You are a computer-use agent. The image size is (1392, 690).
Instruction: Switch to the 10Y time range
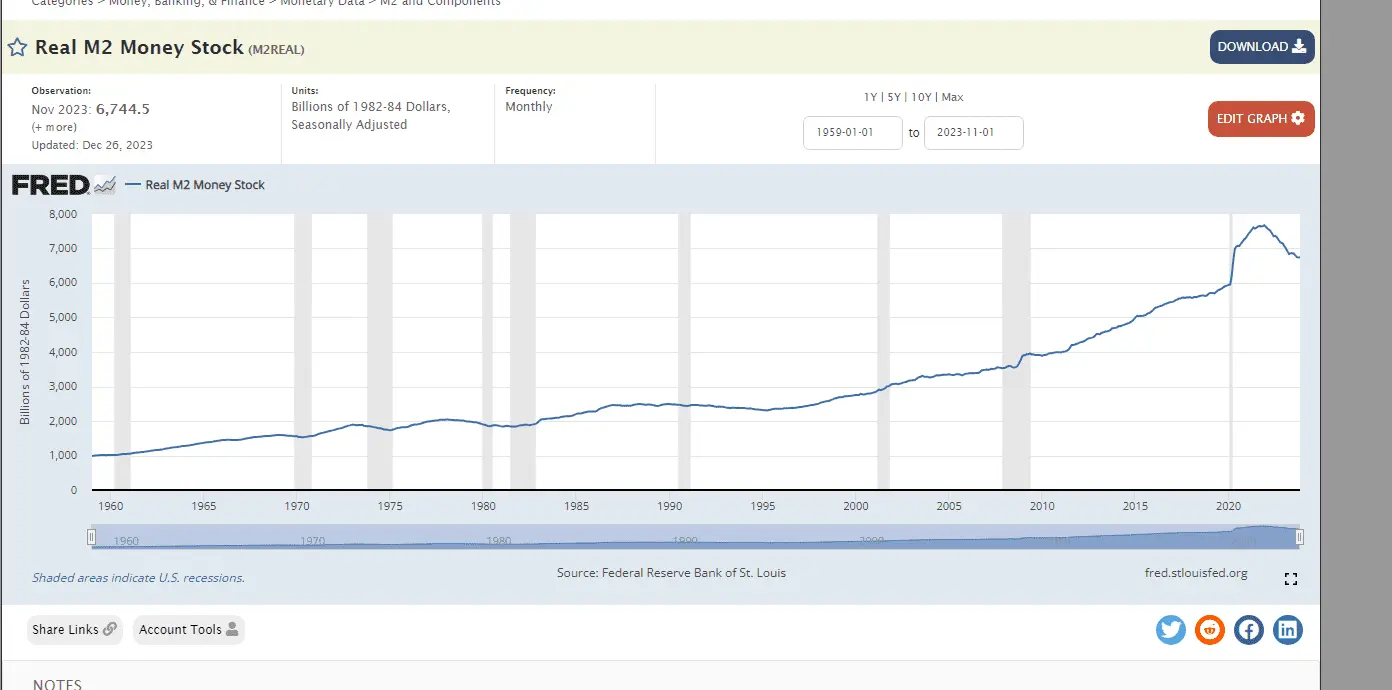pos(921,97)
